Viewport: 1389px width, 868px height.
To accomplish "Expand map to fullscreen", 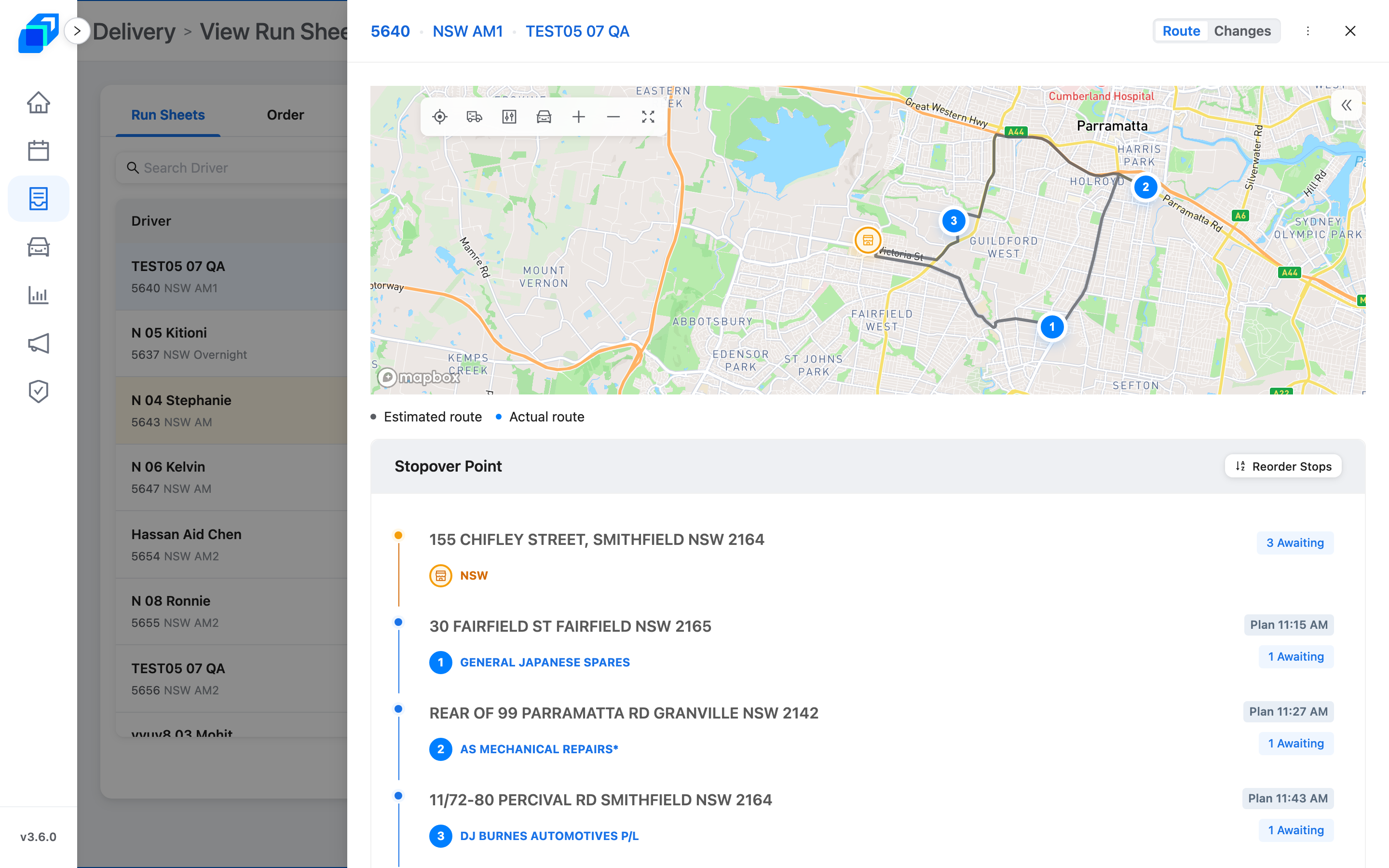I will [648, 117].
